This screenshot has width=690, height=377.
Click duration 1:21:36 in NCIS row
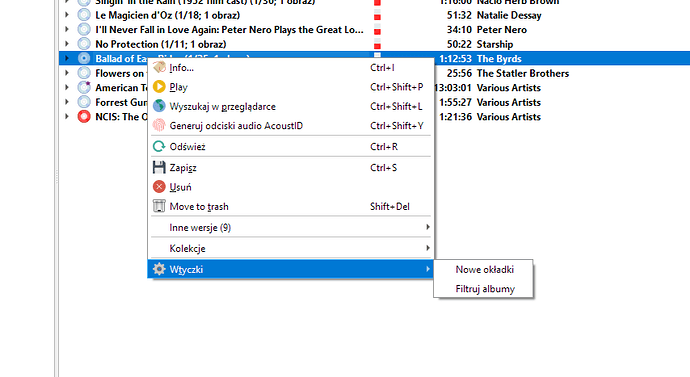(455, 117)
